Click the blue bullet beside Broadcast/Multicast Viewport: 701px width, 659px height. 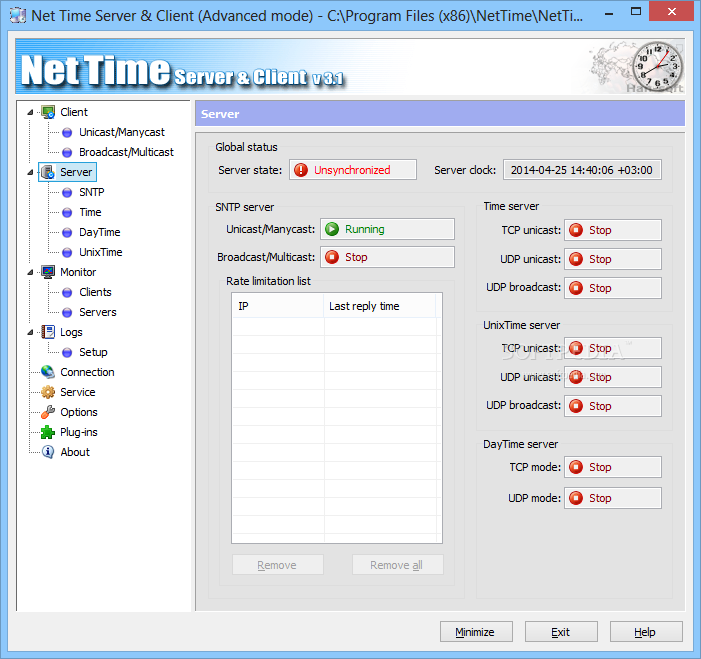coord(67,152)
